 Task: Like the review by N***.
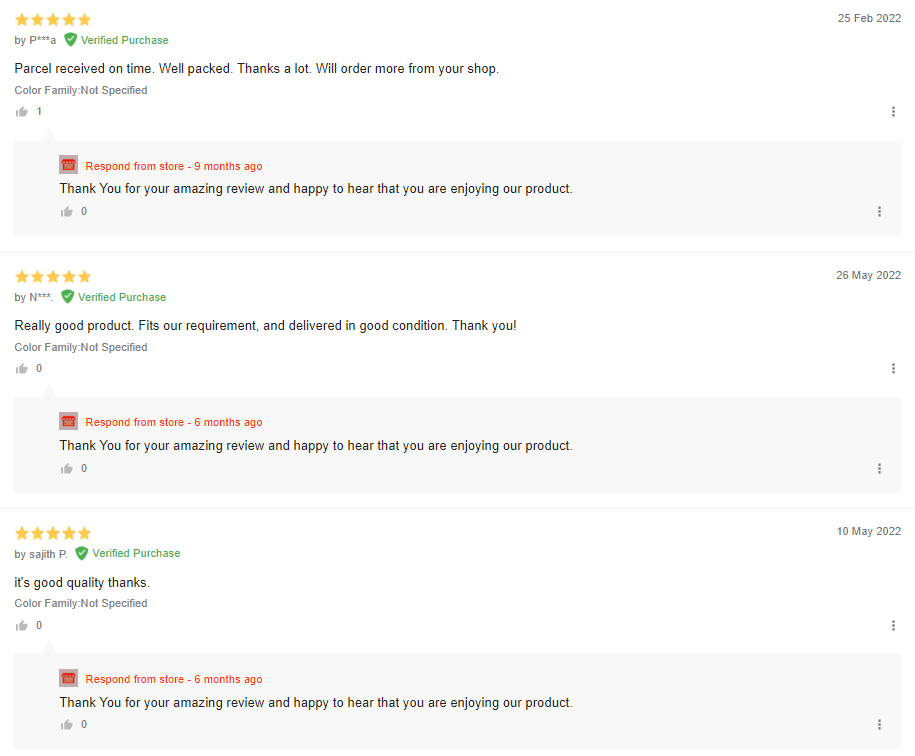(x=22, y=369)
